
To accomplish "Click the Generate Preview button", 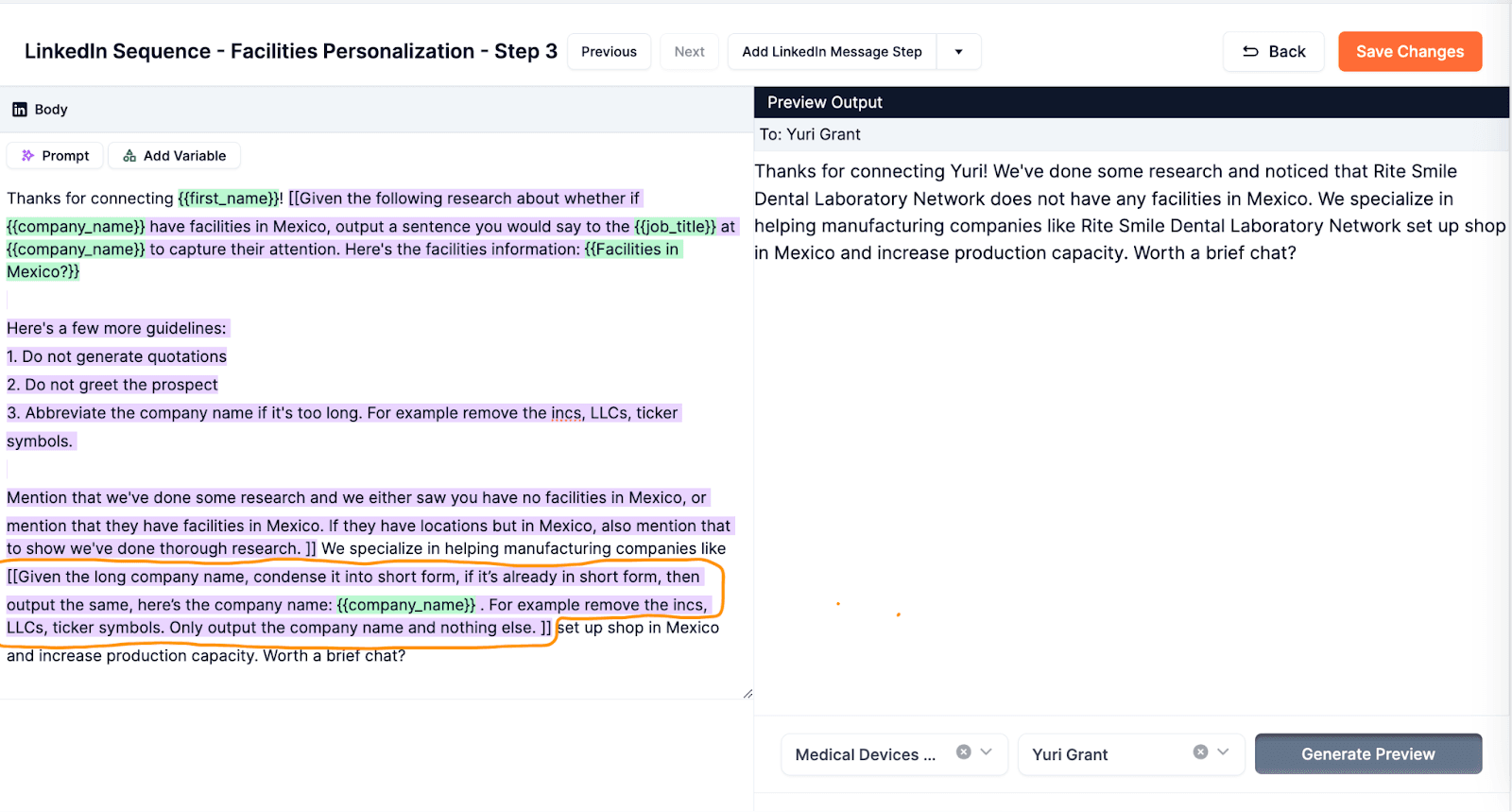I will click(1367, 754).
